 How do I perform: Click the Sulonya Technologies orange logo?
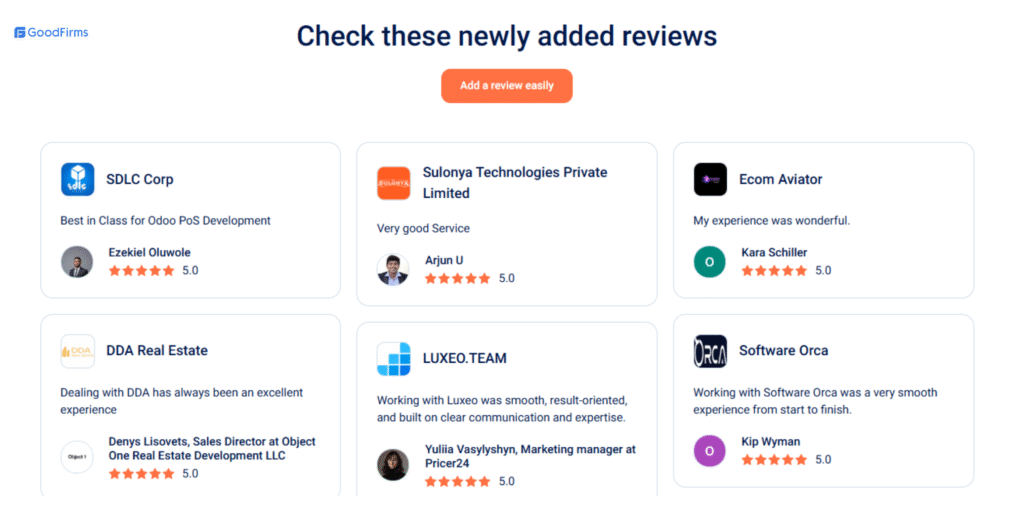tap(393, 183)
